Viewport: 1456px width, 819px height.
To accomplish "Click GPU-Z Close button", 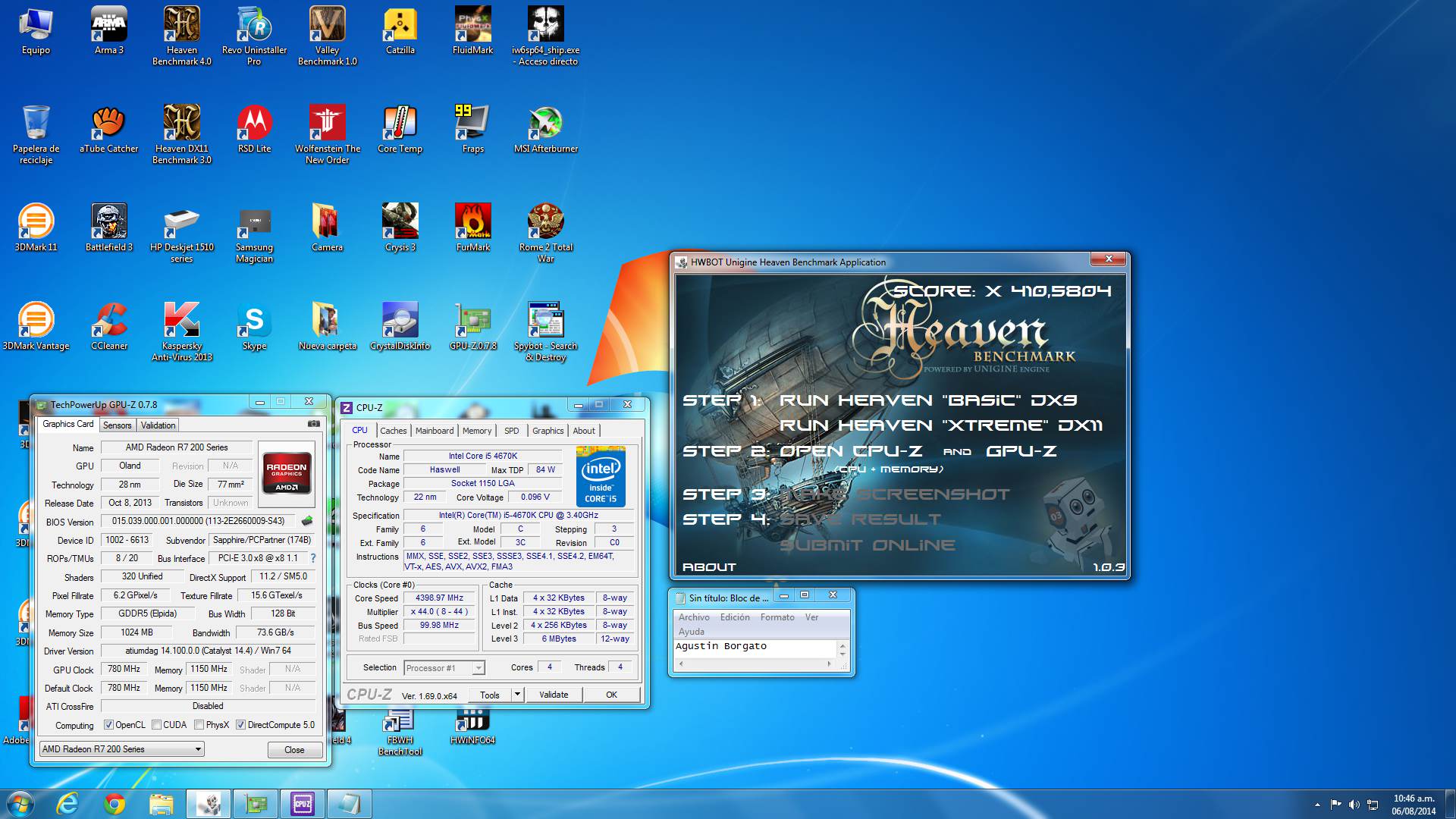I will click(294, 750).
